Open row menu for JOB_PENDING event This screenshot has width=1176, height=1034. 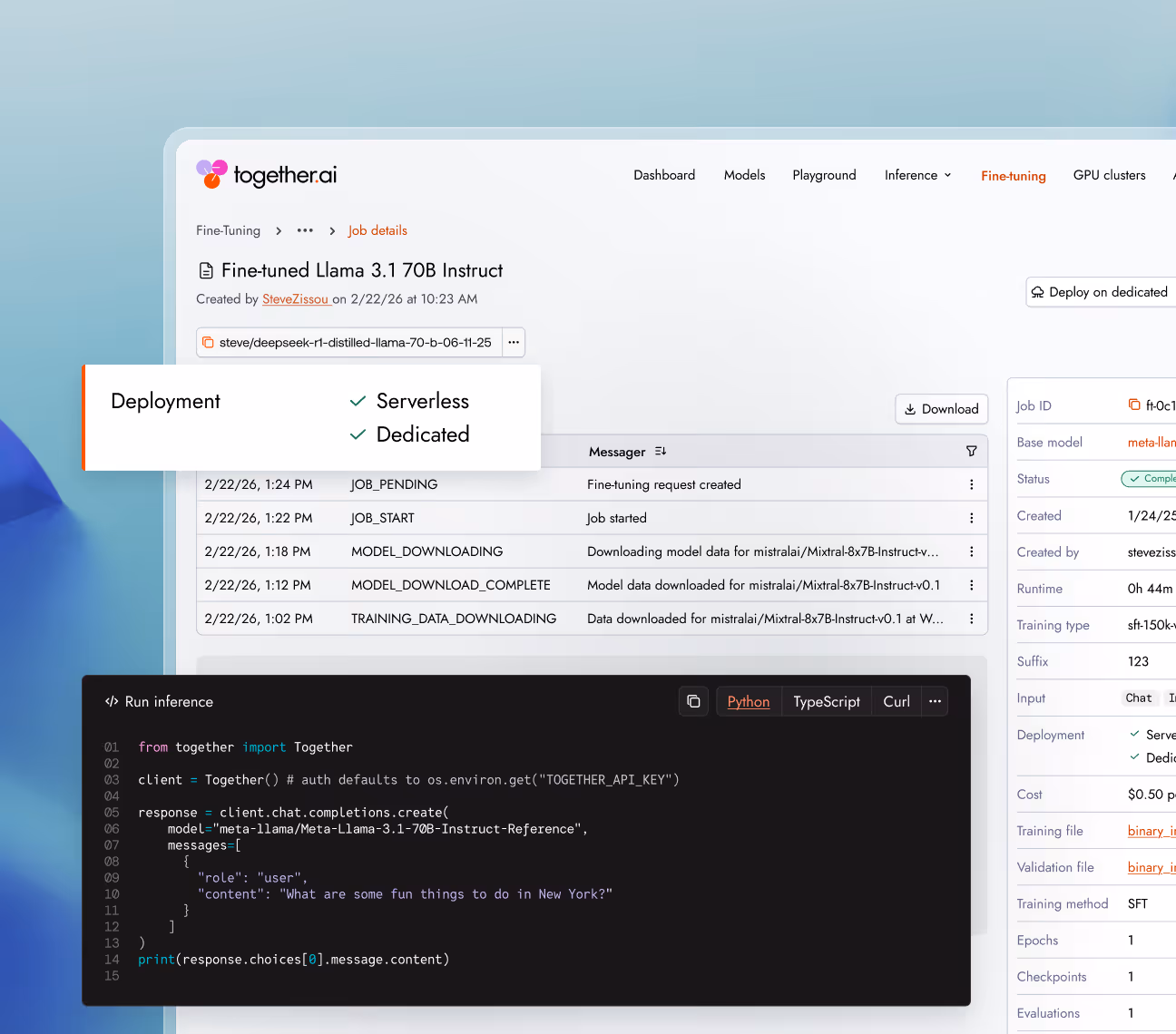tap(971, 484)
